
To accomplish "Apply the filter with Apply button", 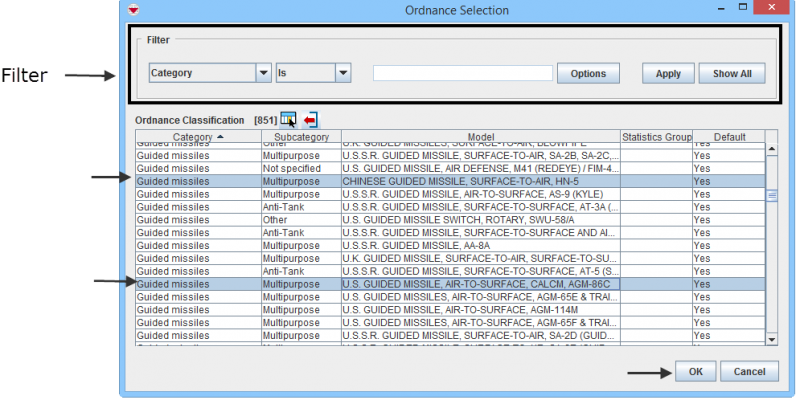I will pos(668,73).
